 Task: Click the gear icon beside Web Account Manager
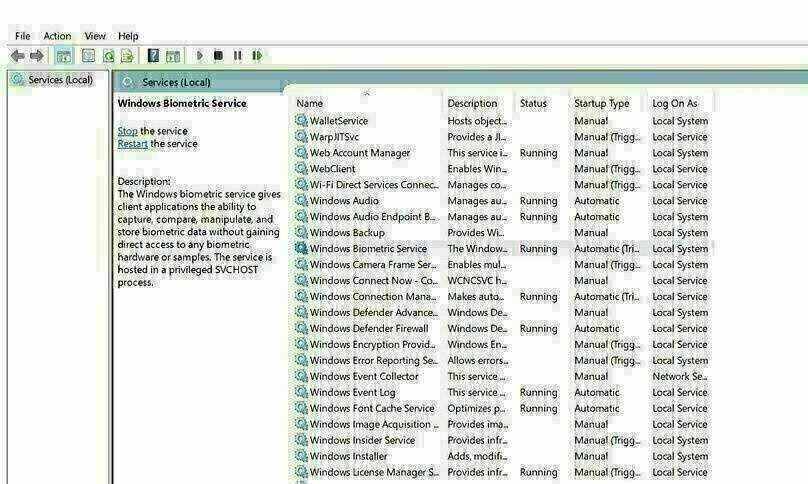(x=301, y=153)
